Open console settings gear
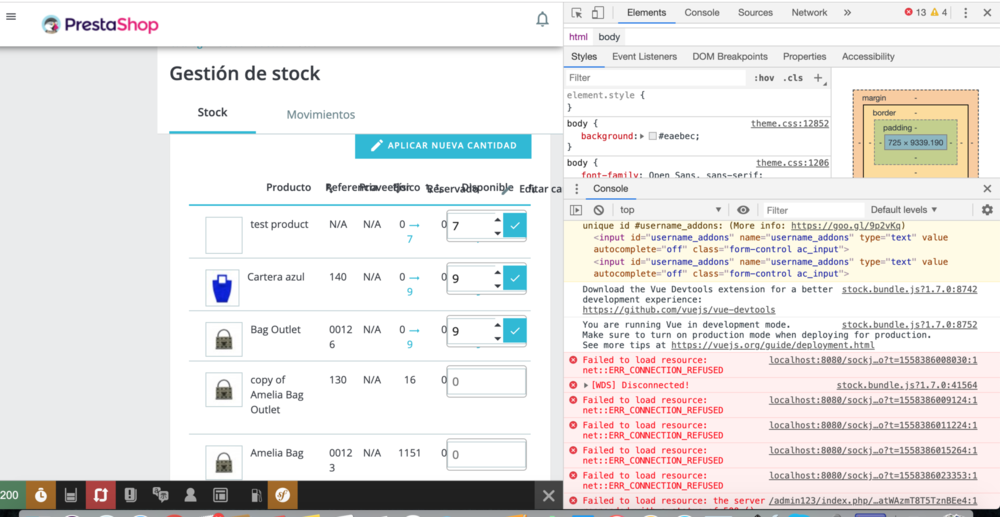This screenshot has height=517, width=1000. (987, 210)
